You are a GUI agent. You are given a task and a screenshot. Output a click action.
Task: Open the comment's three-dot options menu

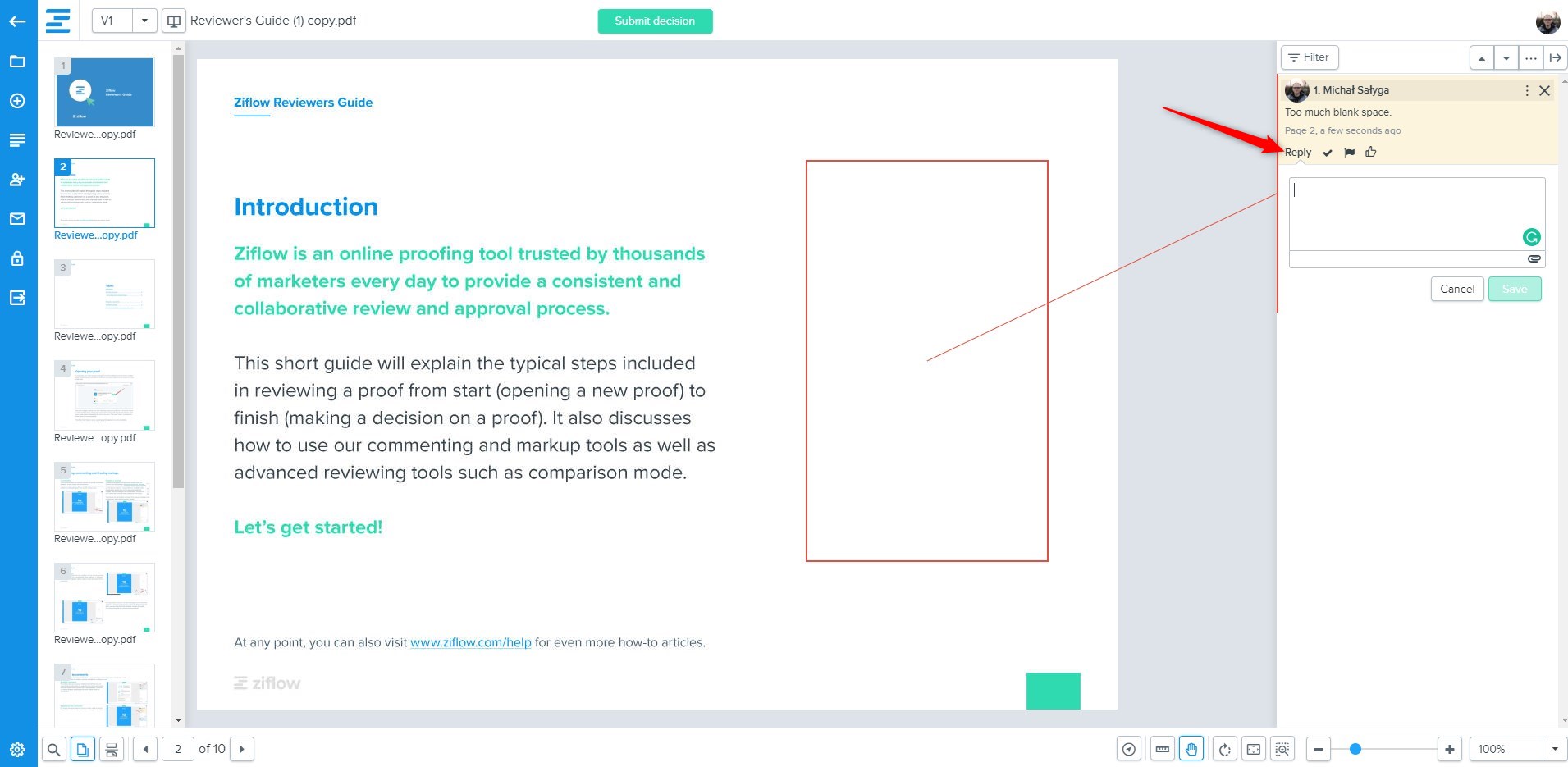pyautogui.click(x=1526, y=90)
